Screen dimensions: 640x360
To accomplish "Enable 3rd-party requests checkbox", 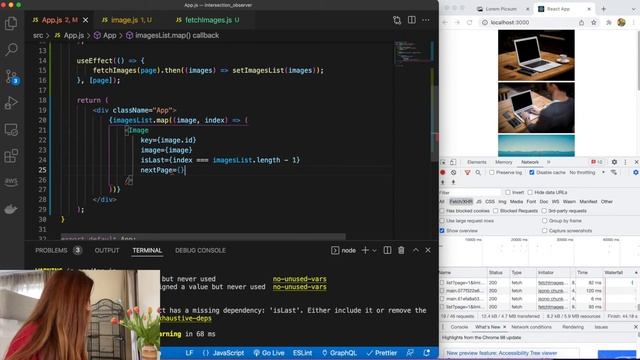I will click(544, 211).
